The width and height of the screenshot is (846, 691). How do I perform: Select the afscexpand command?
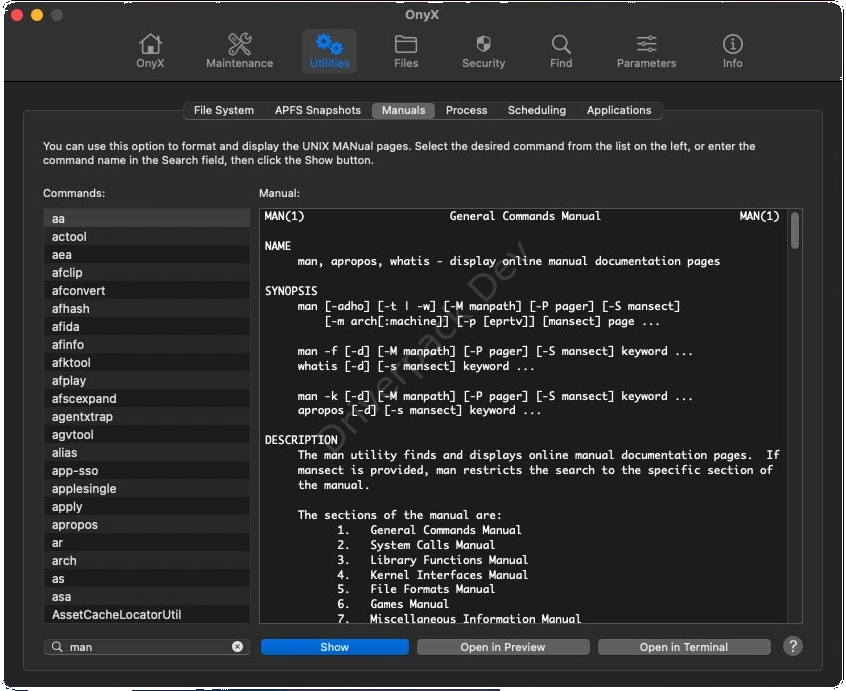147,398
